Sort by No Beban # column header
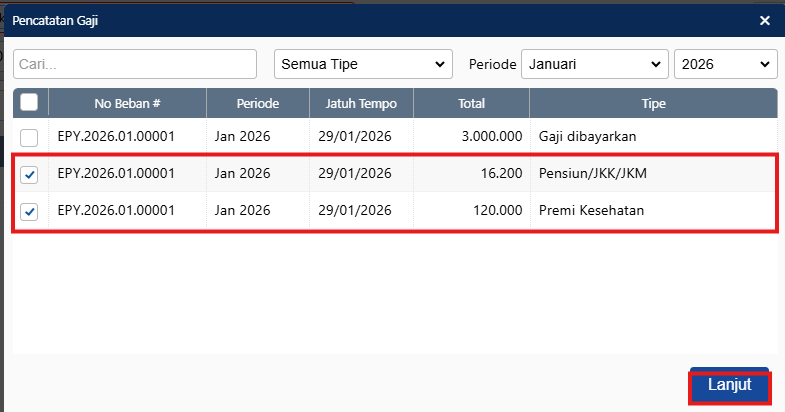The width and height of the screenshot is (785, 412). [127, 103]
